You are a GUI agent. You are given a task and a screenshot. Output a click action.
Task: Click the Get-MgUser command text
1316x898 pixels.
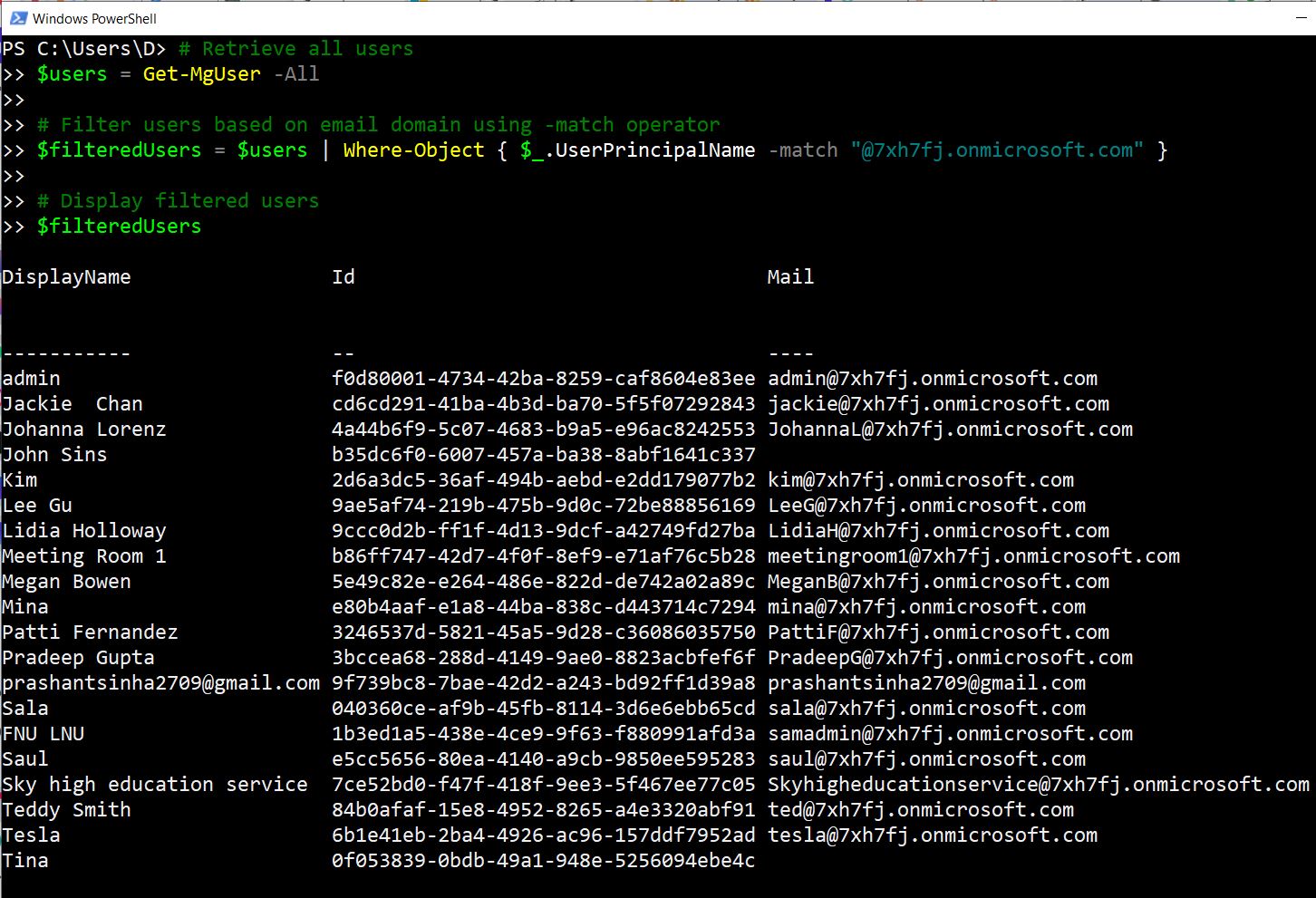pyautogui.click(x=201, y=74)
